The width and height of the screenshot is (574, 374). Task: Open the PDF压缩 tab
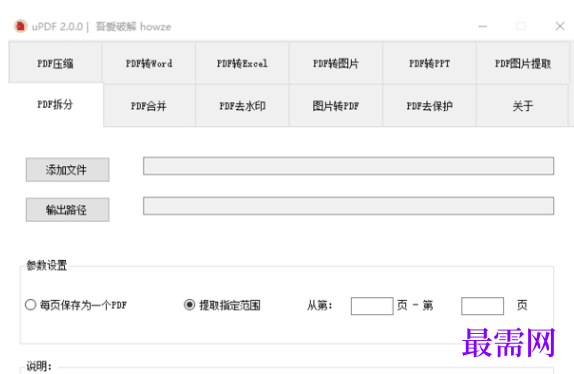[x=55, y=63]
